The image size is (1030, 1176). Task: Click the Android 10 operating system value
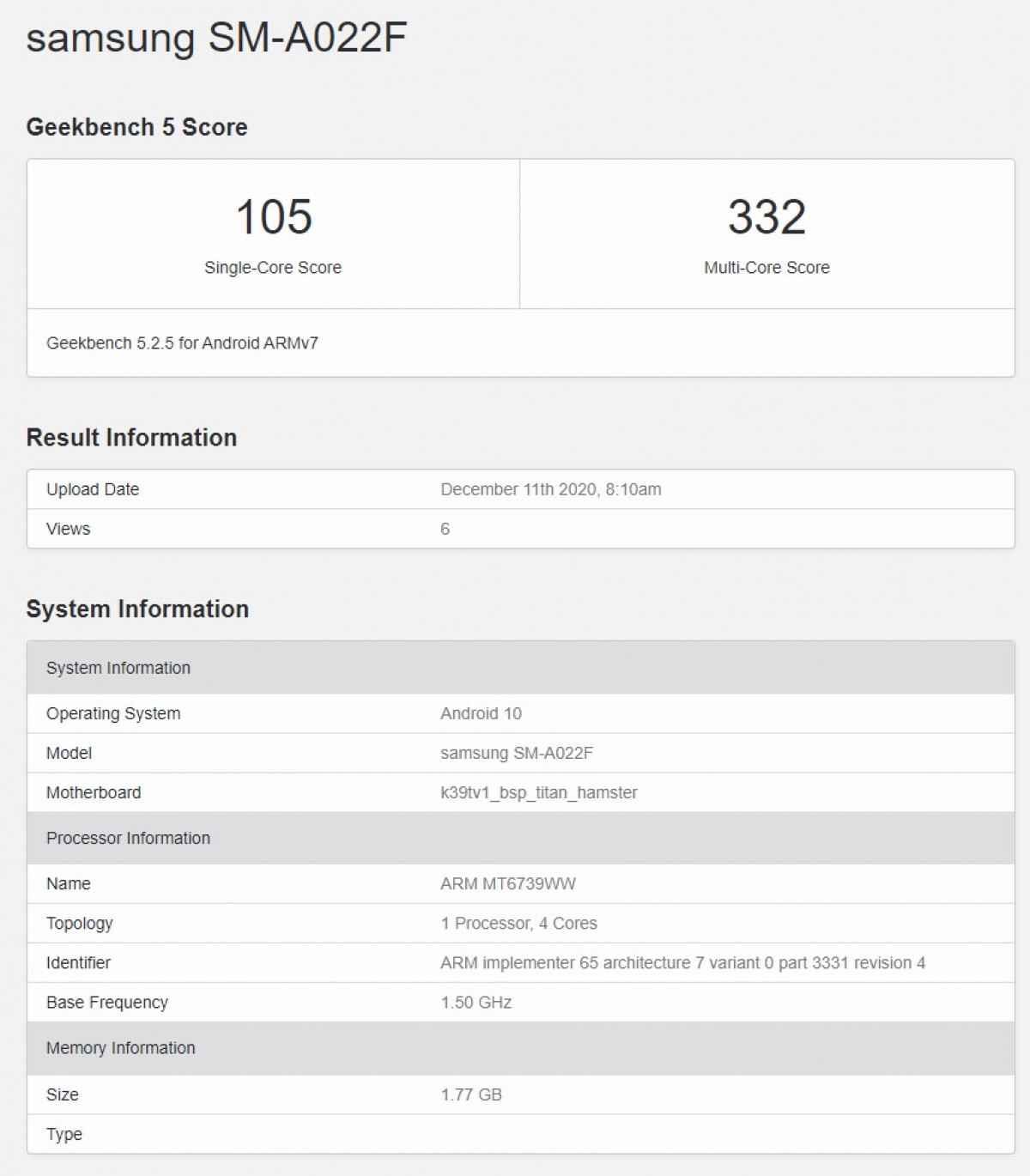point(481,713)
